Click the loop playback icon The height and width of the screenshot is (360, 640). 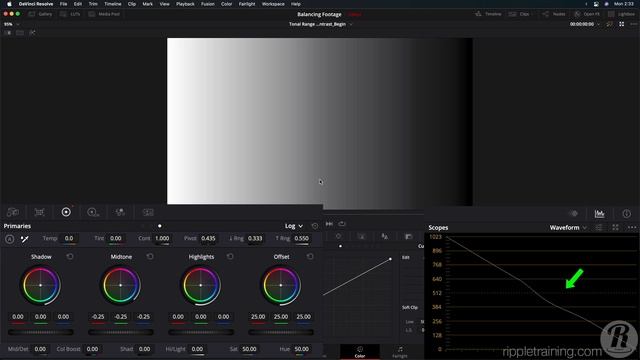tap(342, 224)
